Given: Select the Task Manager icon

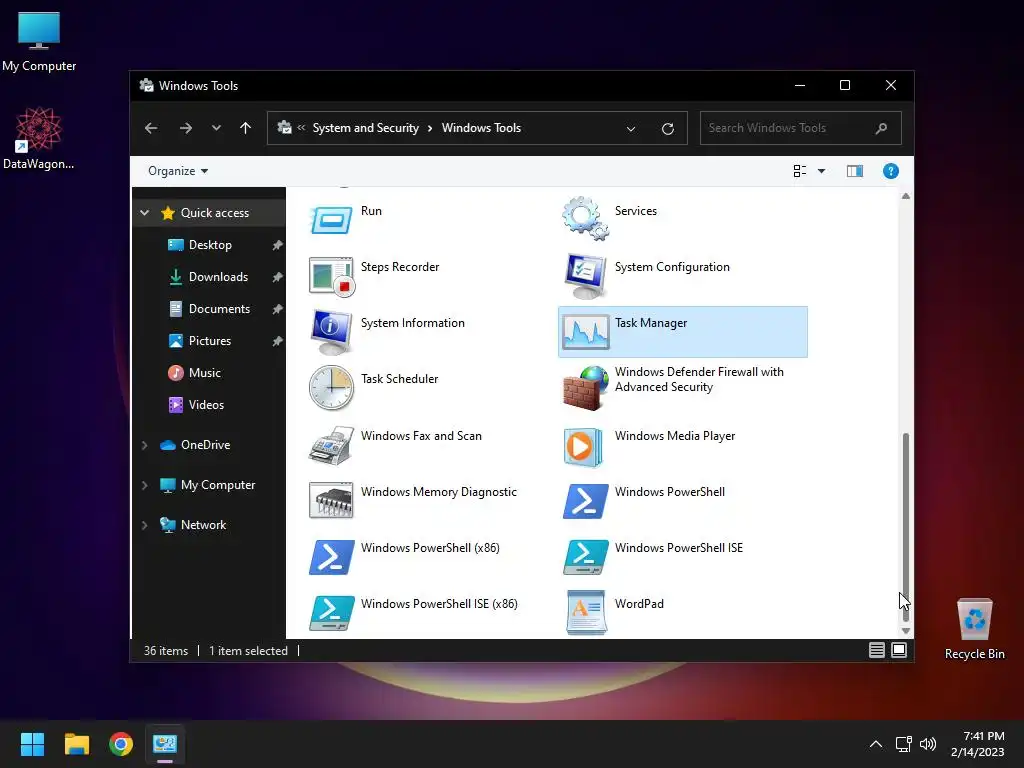Looking at the screenshot, I should [586, 332].
